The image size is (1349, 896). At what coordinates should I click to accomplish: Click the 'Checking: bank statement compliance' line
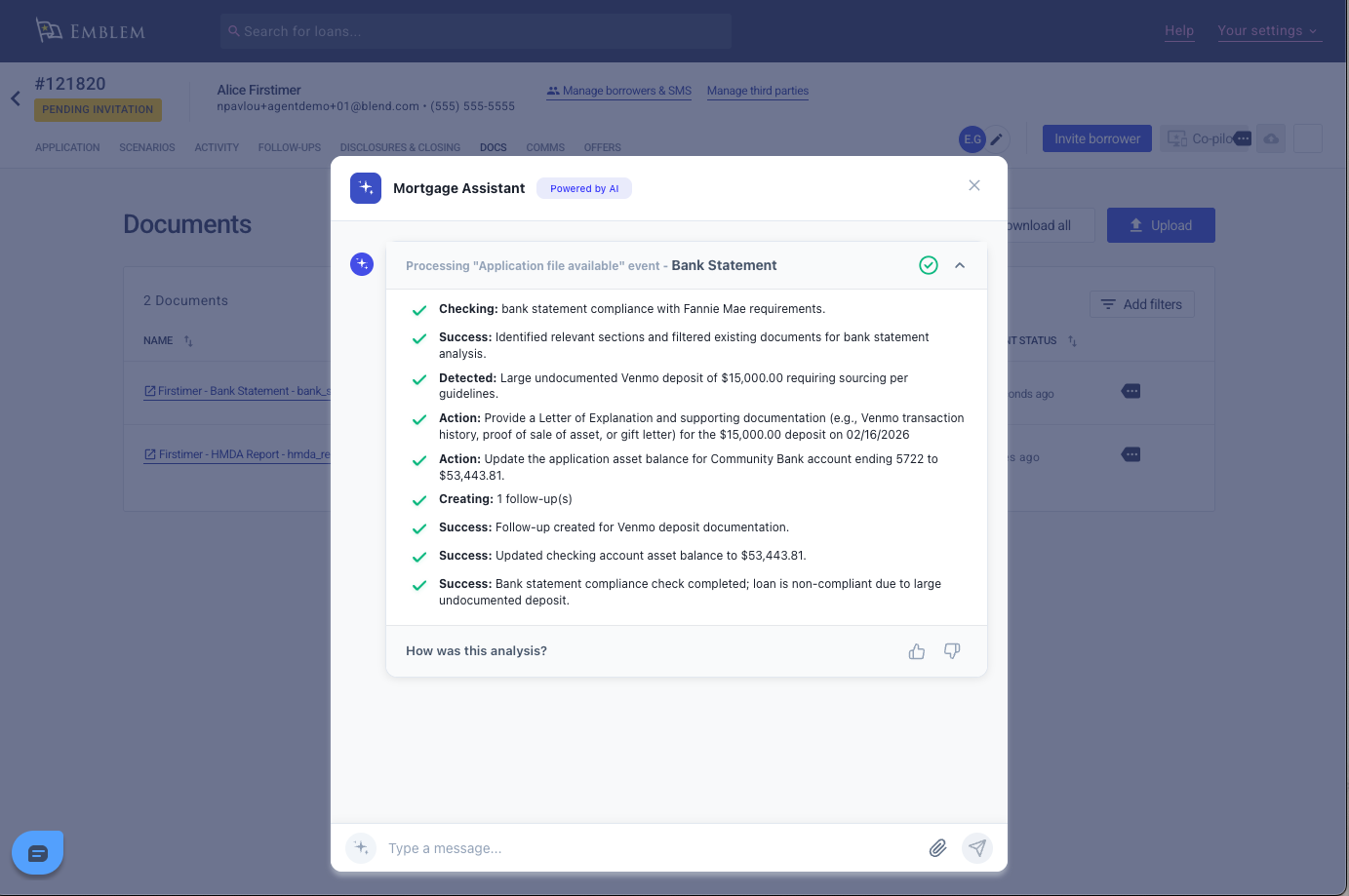[632, 309]
